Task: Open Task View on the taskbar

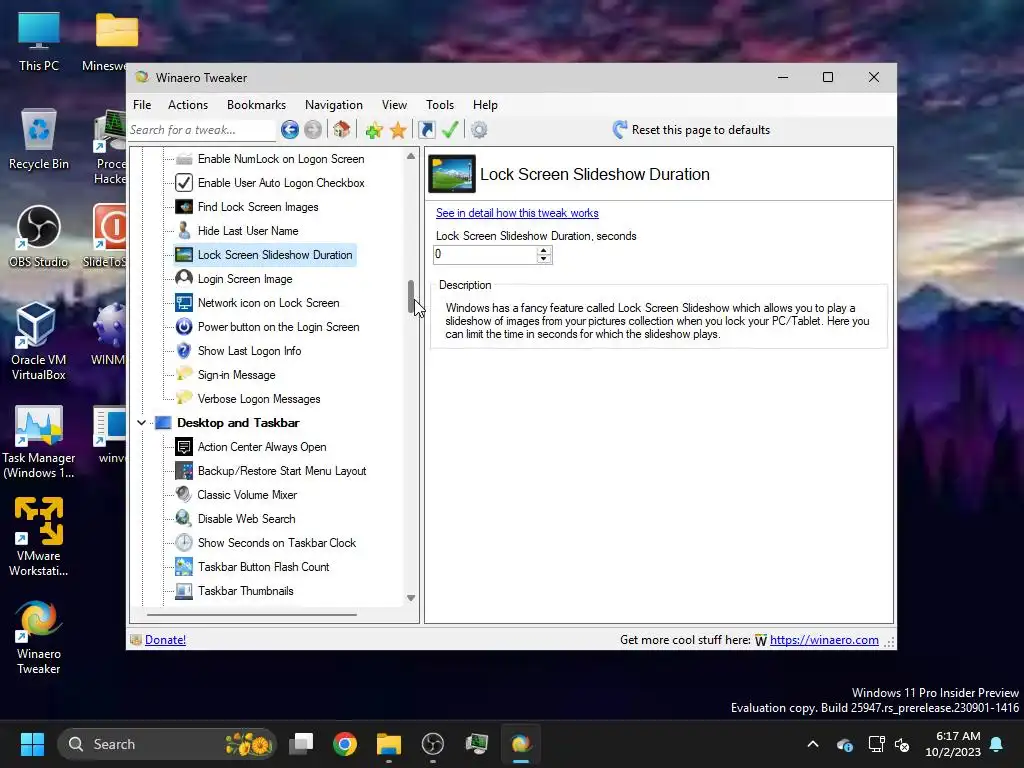Action: [x=301, y=744]
